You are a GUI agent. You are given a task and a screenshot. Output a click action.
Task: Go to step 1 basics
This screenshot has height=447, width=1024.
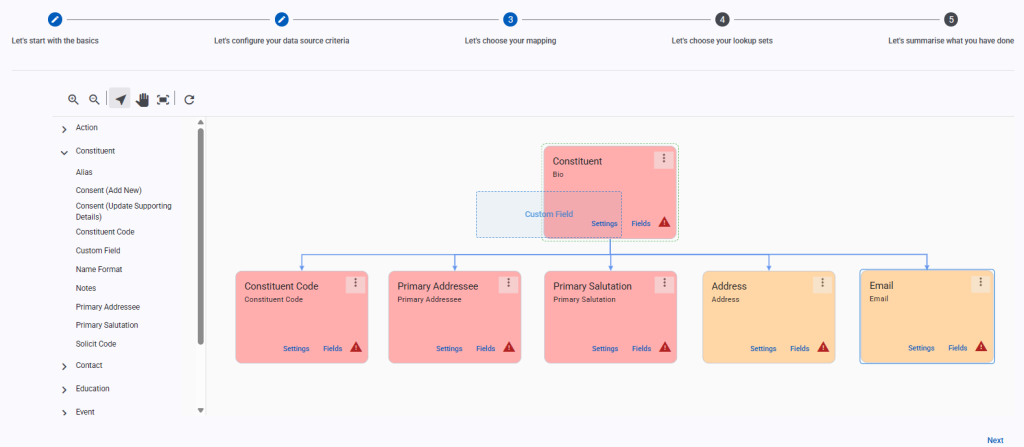[x=55, y=19]
